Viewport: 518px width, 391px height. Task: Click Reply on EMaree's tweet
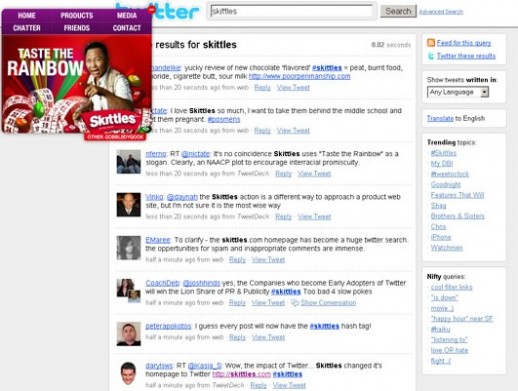[237, 260]
